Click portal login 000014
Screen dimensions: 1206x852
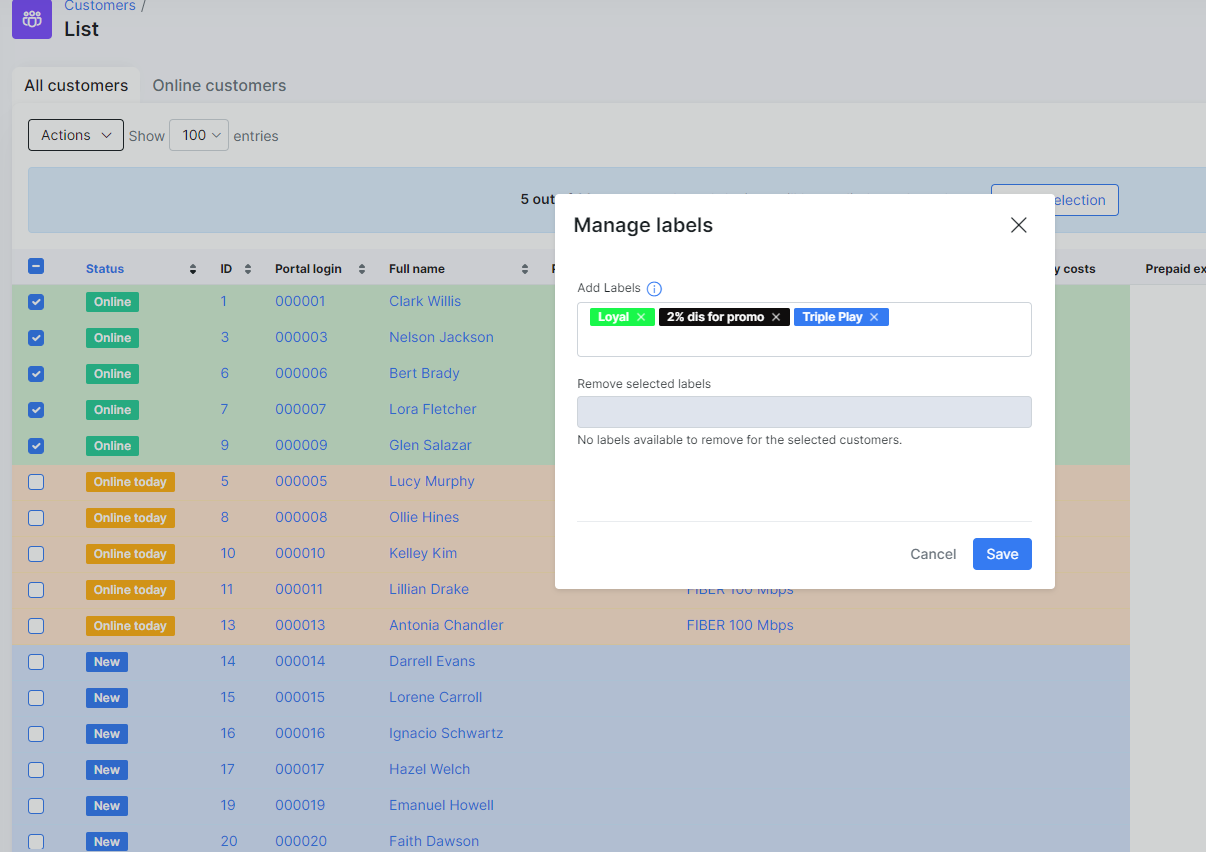[300, 661]
